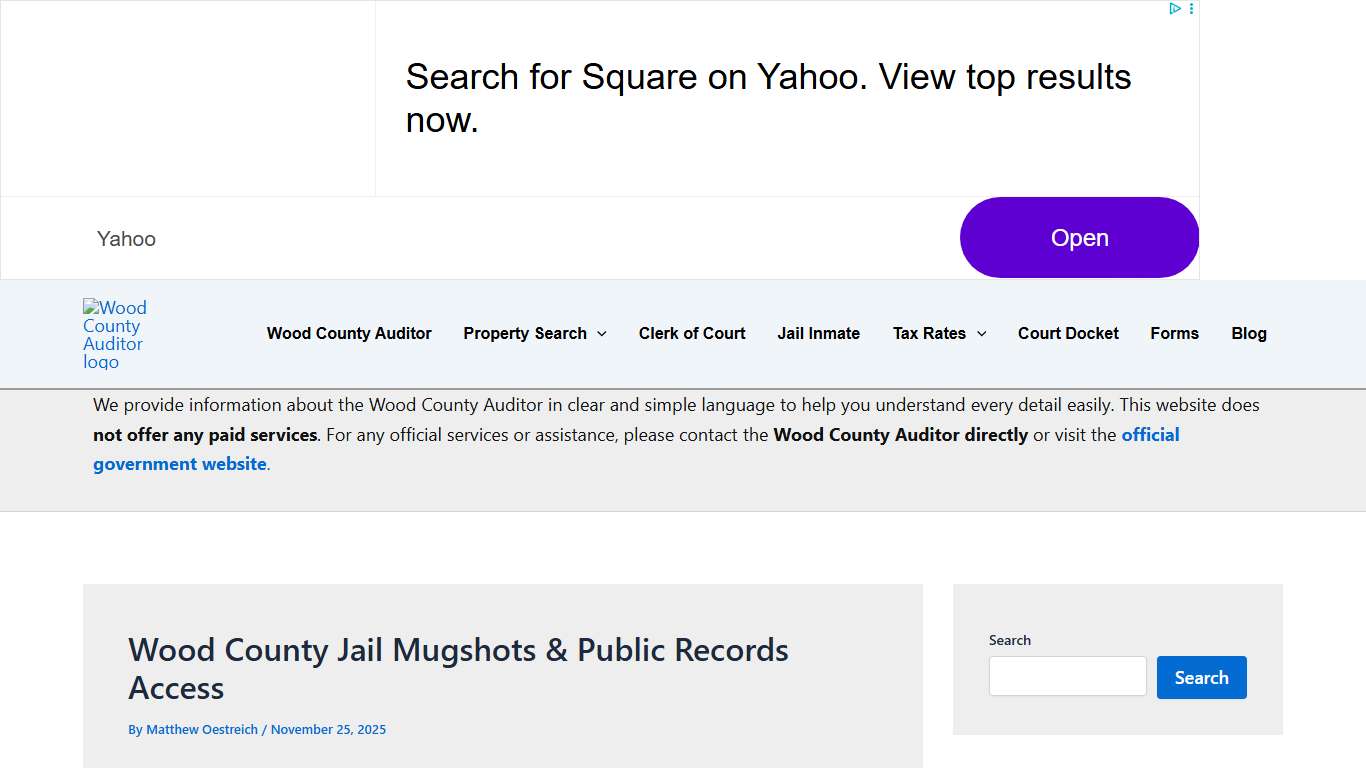Click the November 25, 2025 date link

tap(328, 729)
